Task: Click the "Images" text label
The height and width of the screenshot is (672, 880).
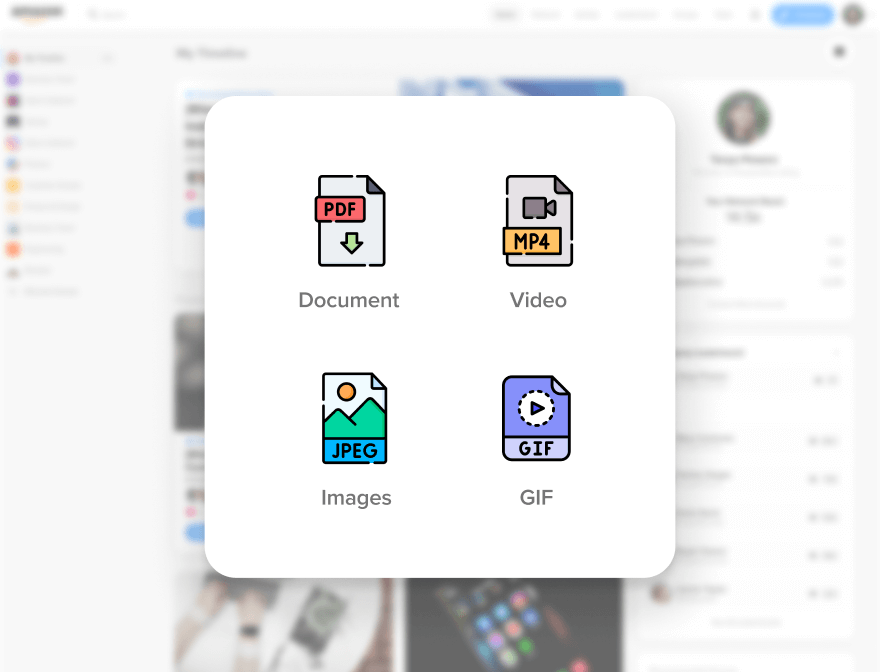Action: click(356, 498)
